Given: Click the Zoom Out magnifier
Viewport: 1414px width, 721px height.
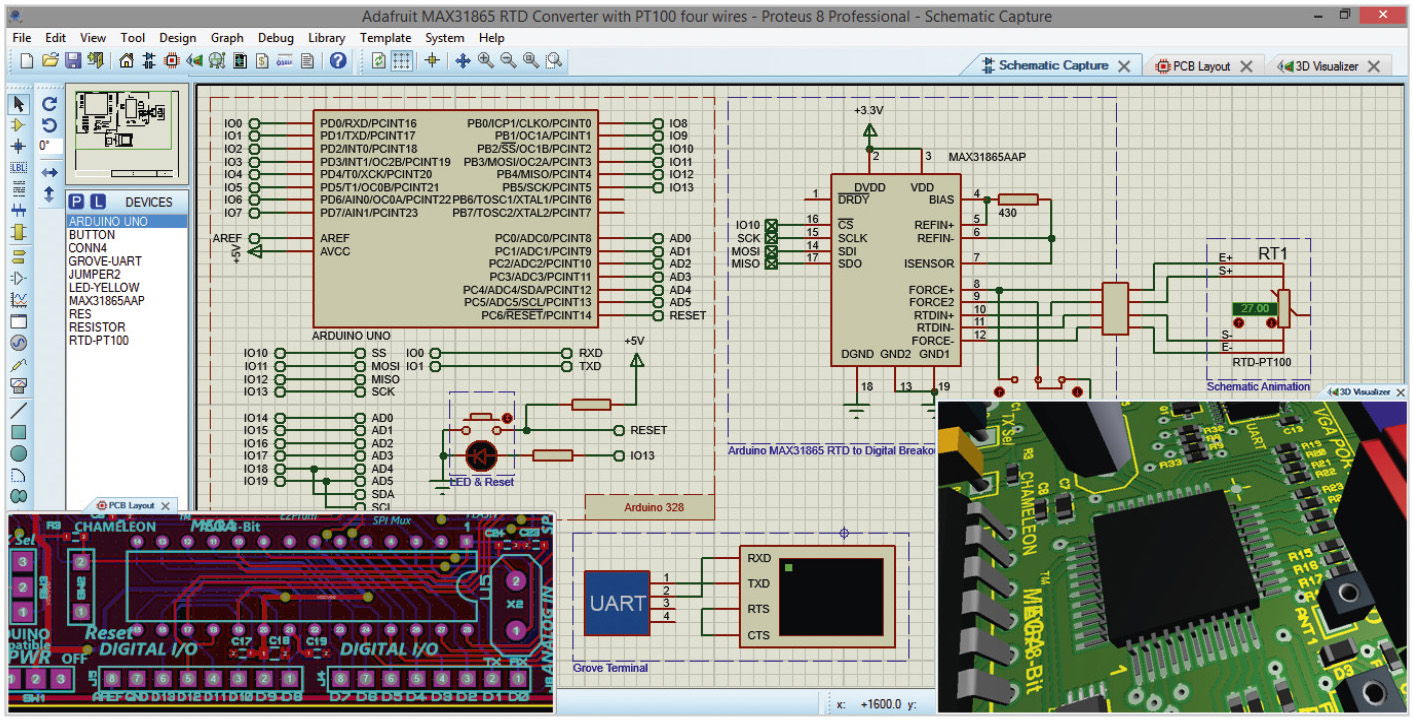Looking at the screenshot, I should pyautogui.click(x=508, y=60).
